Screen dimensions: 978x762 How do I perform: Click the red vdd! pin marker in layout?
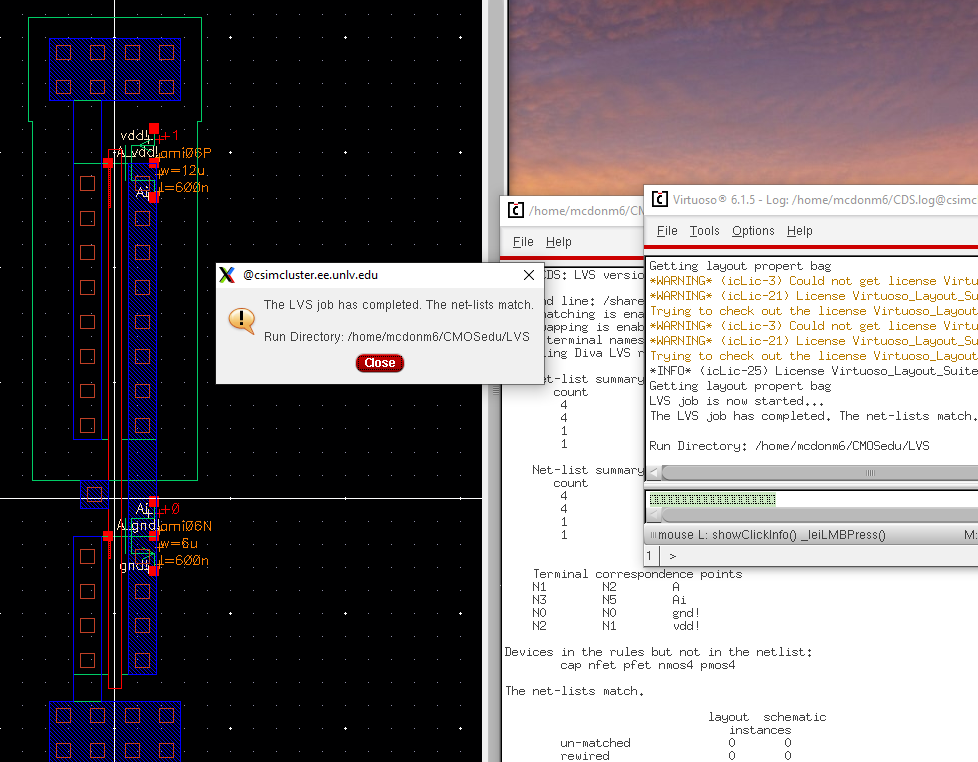(154, 128)
